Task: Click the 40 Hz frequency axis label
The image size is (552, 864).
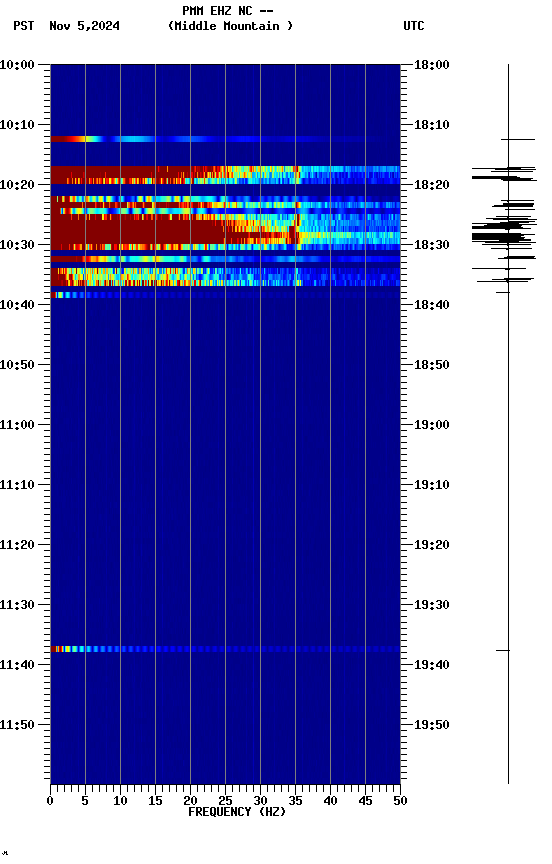Action: point(330,801)
